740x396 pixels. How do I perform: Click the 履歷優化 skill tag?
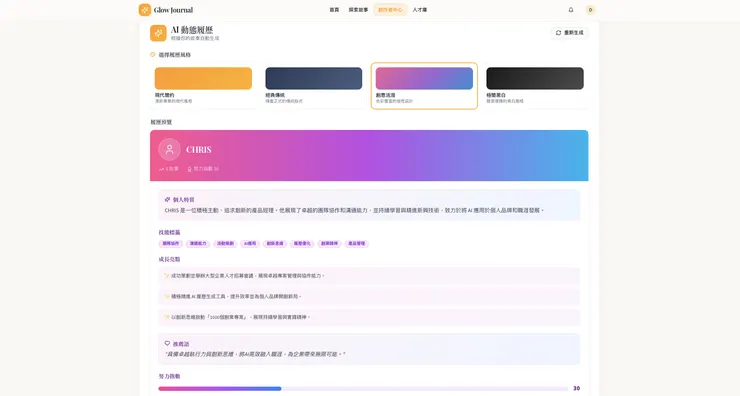click(303, 244)
